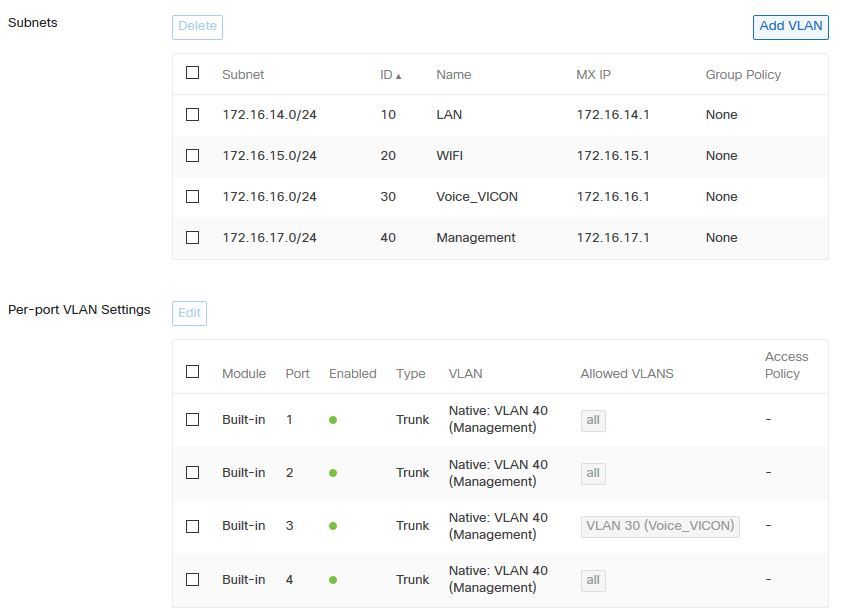Click the 'all' allowed VLANs tag on port 1
Screen dimensions: 850x610
click(x=593, y=420)
